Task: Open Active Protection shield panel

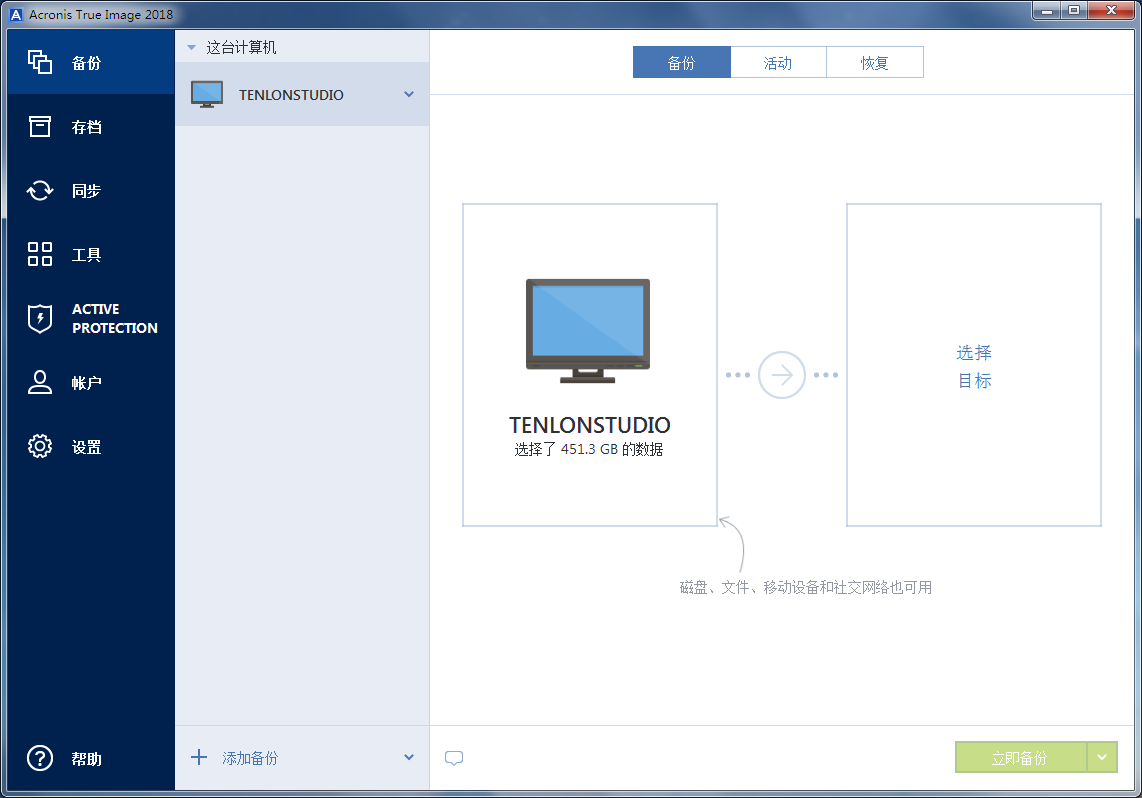Action: click(40, 318)
